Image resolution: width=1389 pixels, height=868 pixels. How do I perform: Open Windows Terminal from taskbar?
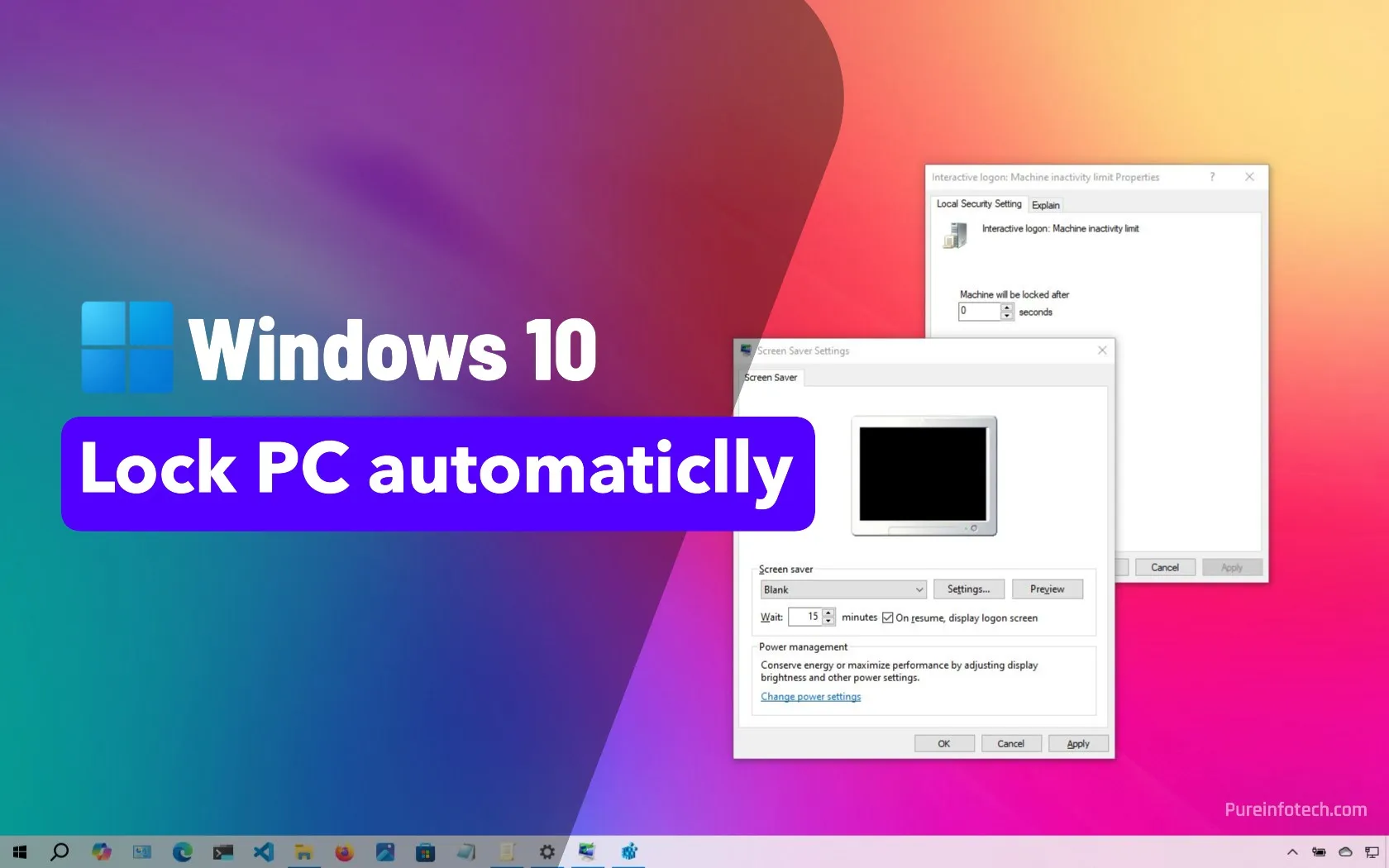(222, 852)
